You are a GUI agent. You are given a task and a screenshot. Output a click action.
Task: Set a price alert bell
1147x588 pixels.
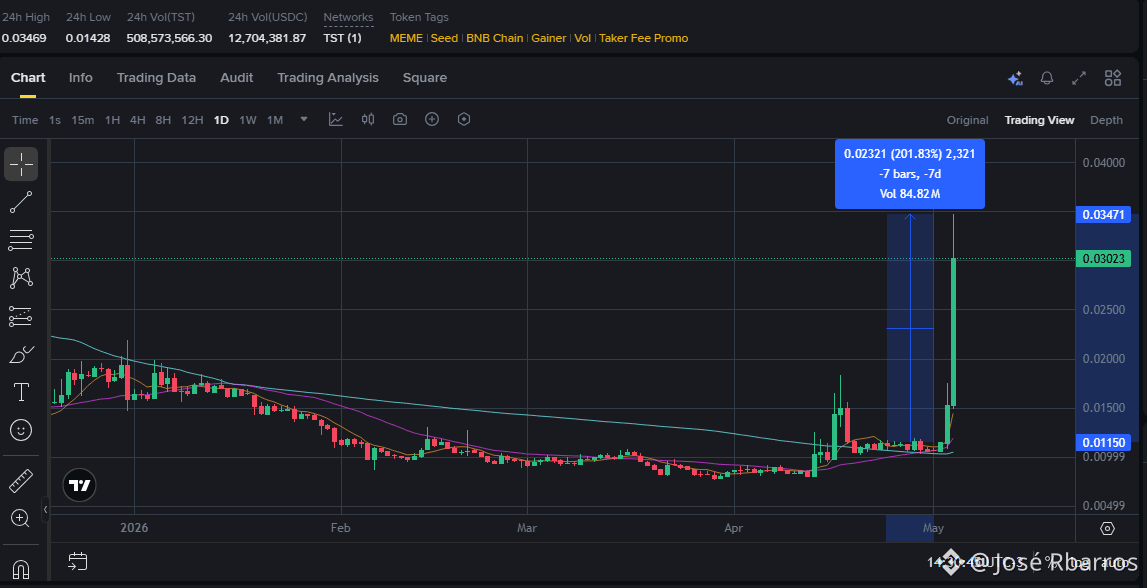(1047, 78)
